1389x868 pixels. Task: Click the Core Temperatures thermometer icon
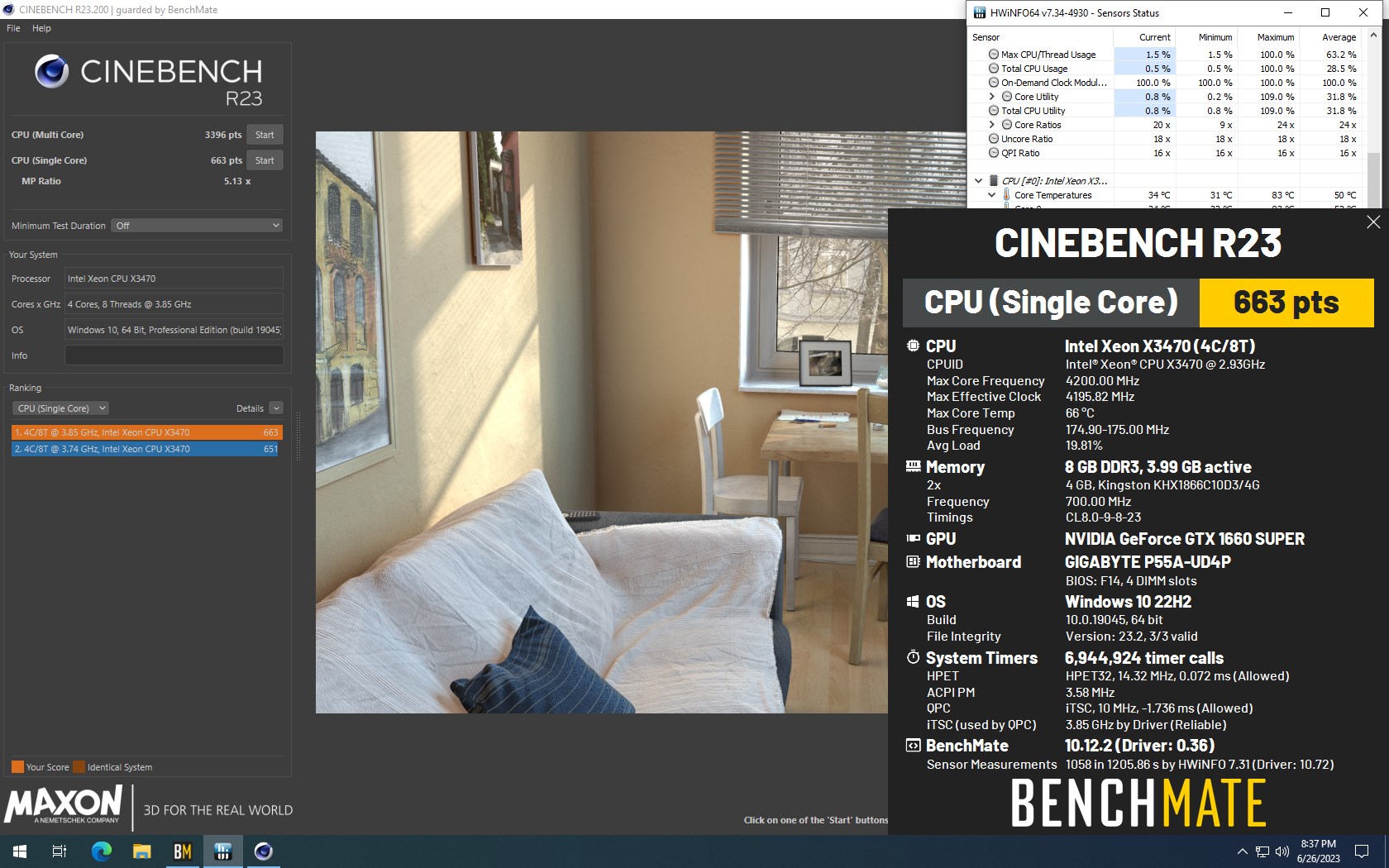[x=1006, y=195]
